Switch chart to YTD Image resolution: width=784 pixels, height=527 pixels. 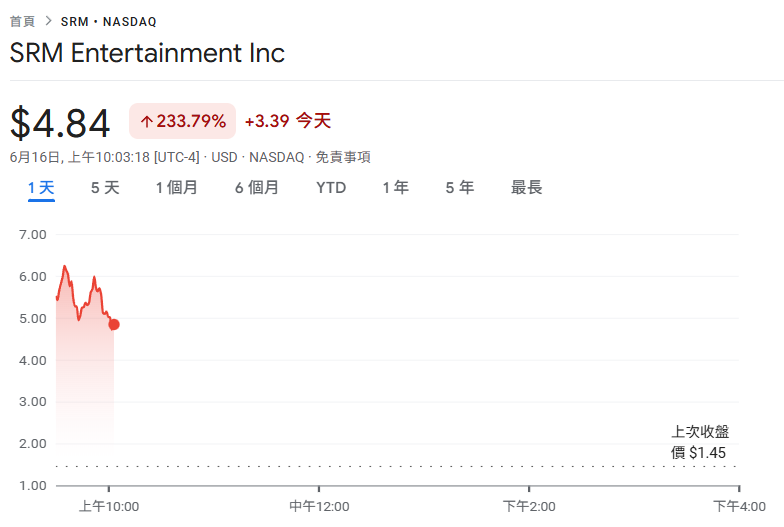pyautogui.click(x=331, y=188)
